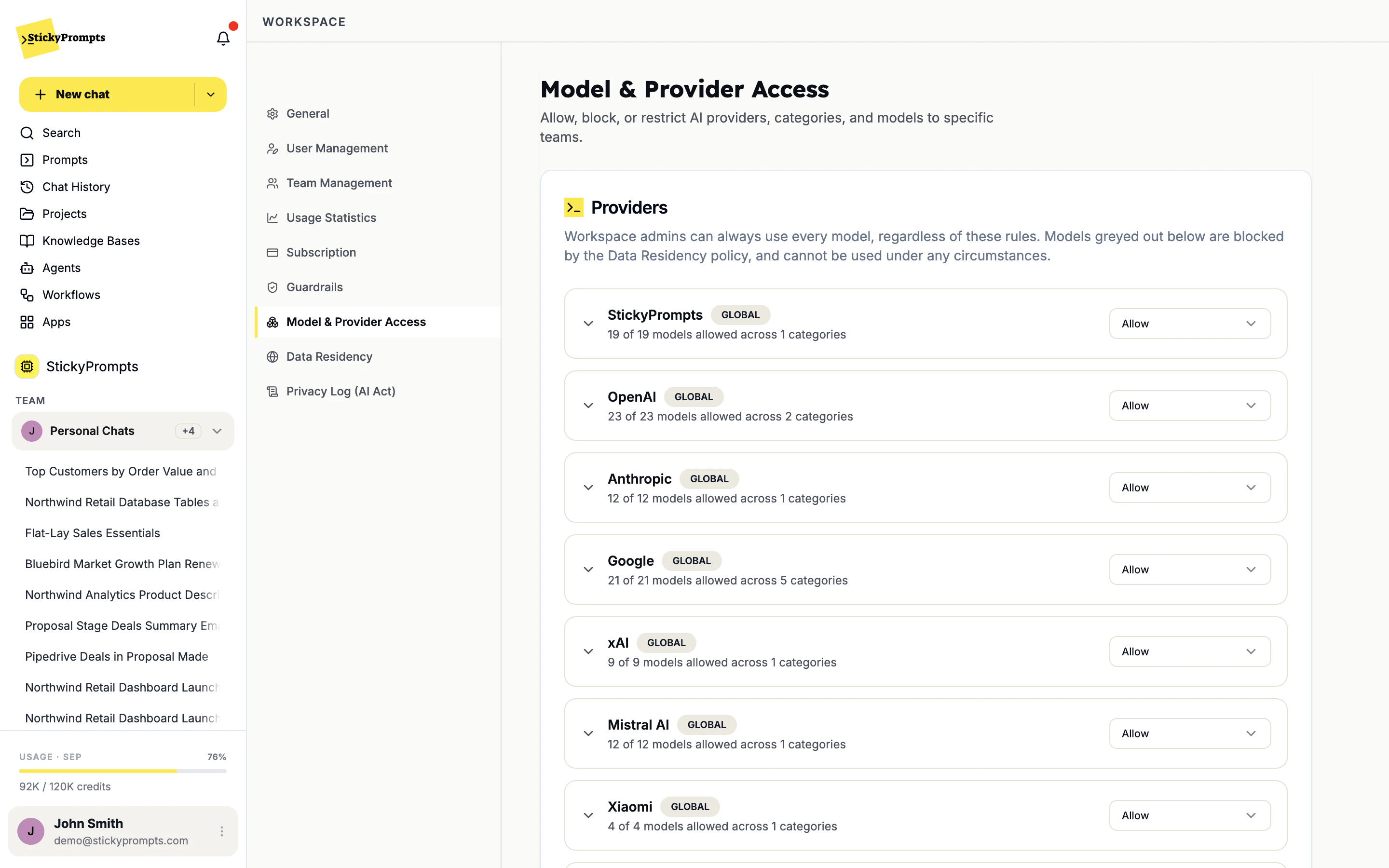The image size is (1389, 868).
Task: Open Team Management settings
Action: [378, 183]
